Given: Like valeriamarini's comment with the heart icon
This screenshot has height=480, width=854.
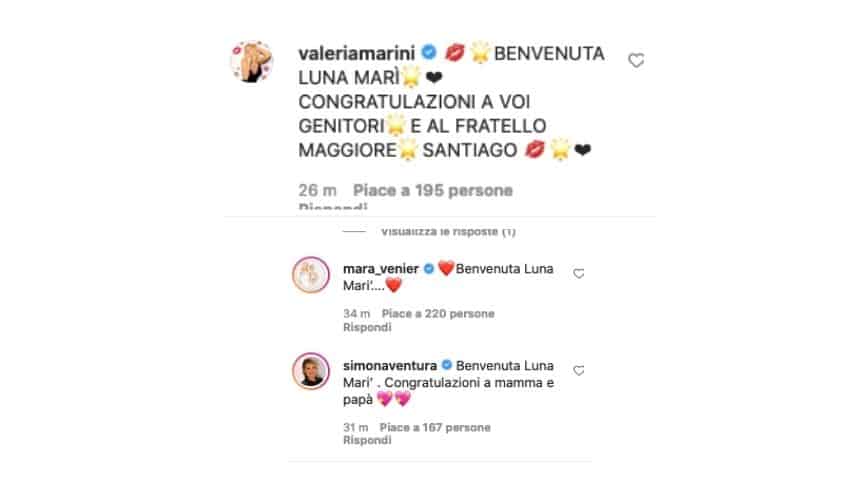Looking at the screenshot, I should pos(636,60).
